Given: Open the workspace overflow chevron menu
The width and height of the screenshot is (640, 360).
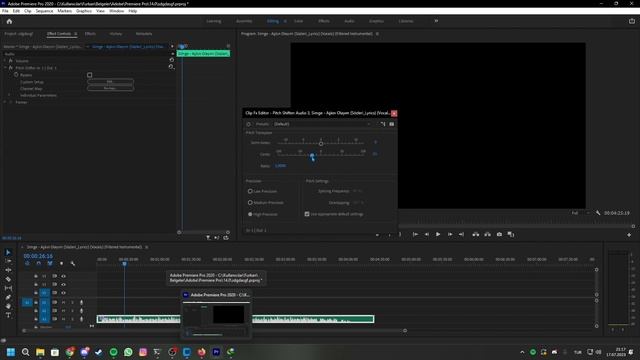Looking at the screenshot, I should [436, 21].
